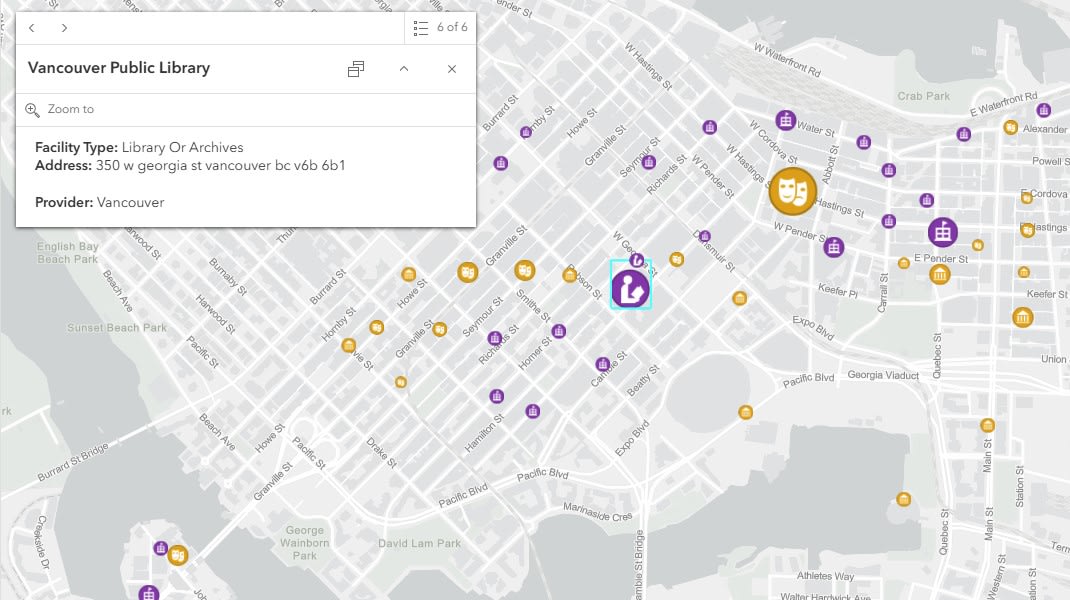Click theatre masks marker on Granville St near Howe St
1070x600 pixels.
pos(467,272)
